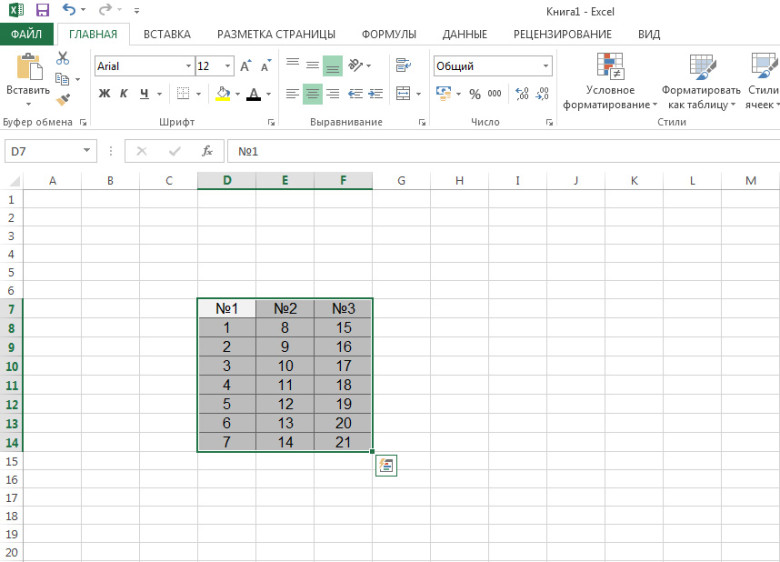Click the Increase Font Size icon

tap(245, 66)
